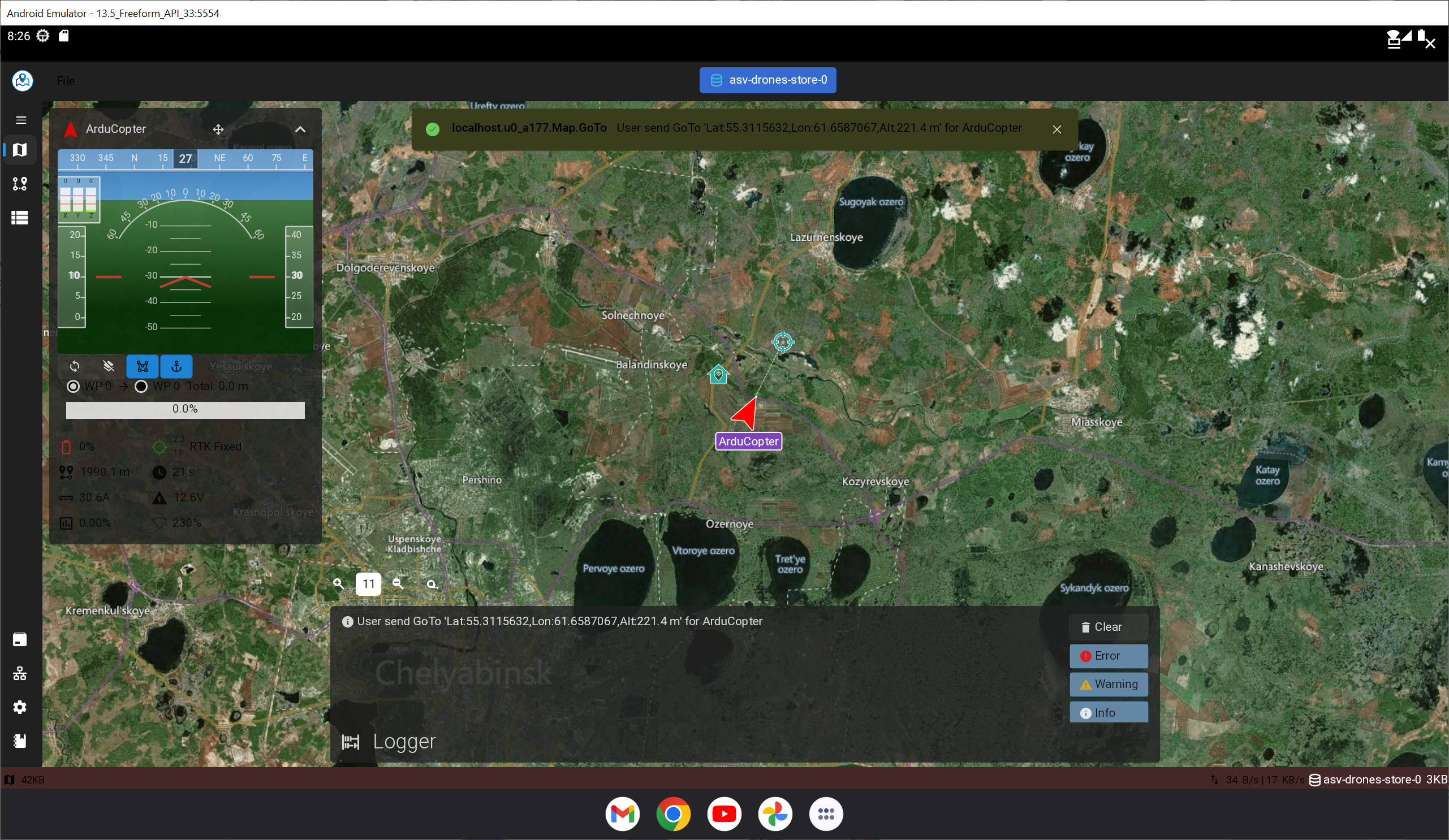Collapse the ArduCopter widget with chevron
Viewport: 1449px width, 840px height.
[300, 129]
